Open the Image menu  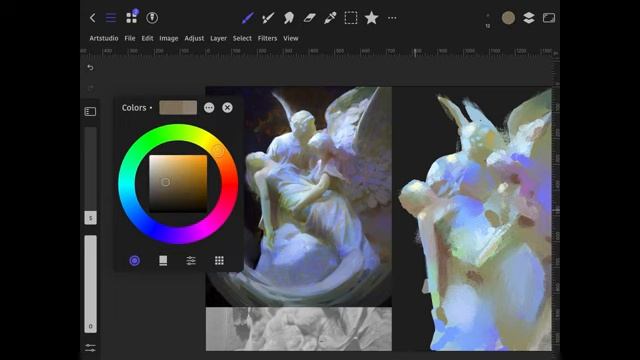click(x=169, y=38)
